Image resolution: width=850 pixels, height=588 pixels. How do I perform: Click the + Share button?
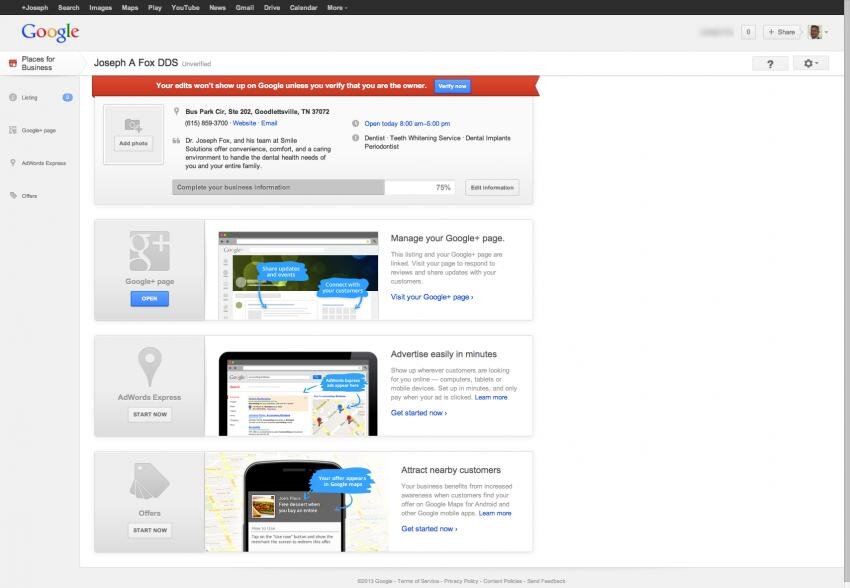pos(782,32)
